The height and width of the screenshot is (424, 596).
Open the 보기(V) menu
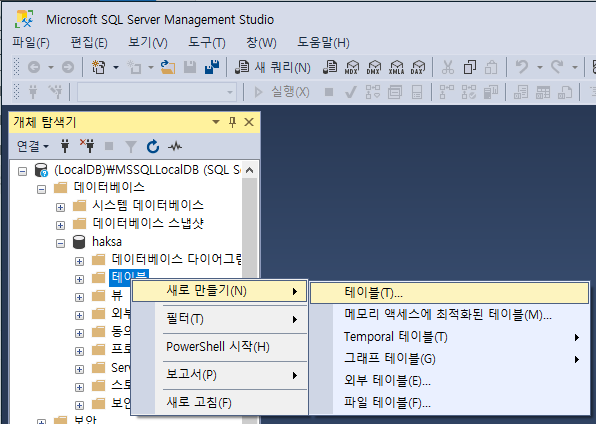(x=148, y=42)
